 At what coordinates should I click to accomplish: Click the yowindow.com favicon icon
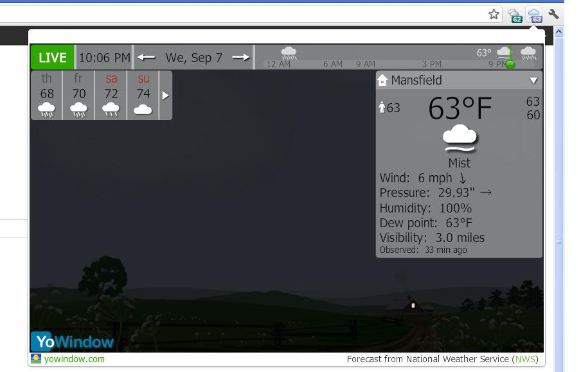(36, 359)
